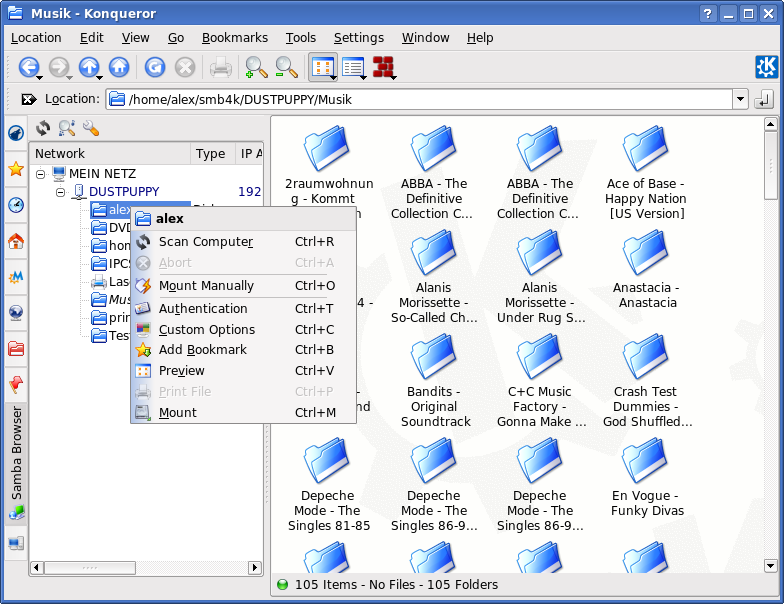Open the Back button history arrow
Image resolution: width=784 pixels, height=604 pixels.
[x=40, y=76]
